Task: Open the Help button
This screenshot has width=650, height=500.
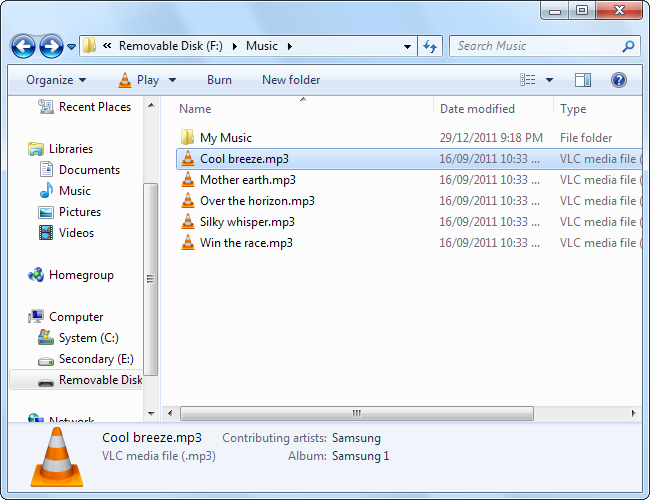Action: tap(618, 80)
